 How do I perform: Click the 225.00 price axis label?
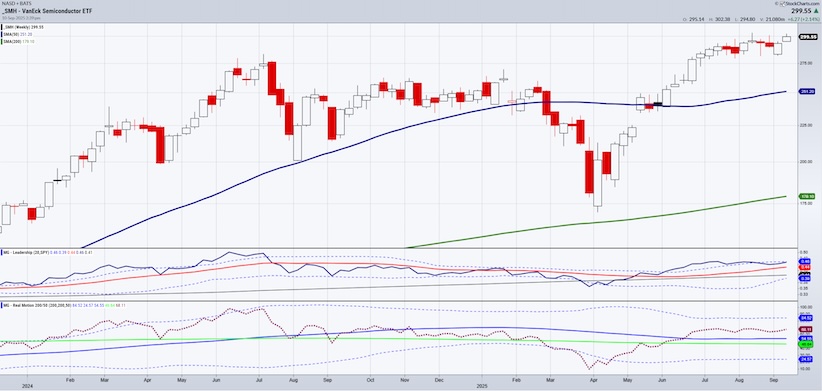pyautogui.click(x=805, y=125)
